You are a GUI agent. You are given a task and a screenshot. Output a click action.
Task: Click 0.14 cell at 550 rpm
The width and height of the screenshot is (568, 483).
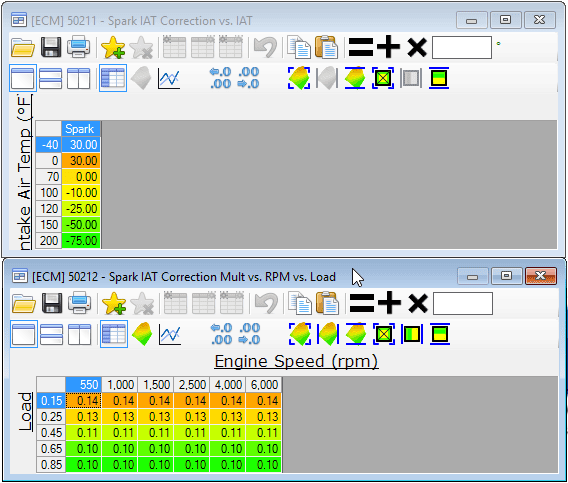(x=83, y=401)
